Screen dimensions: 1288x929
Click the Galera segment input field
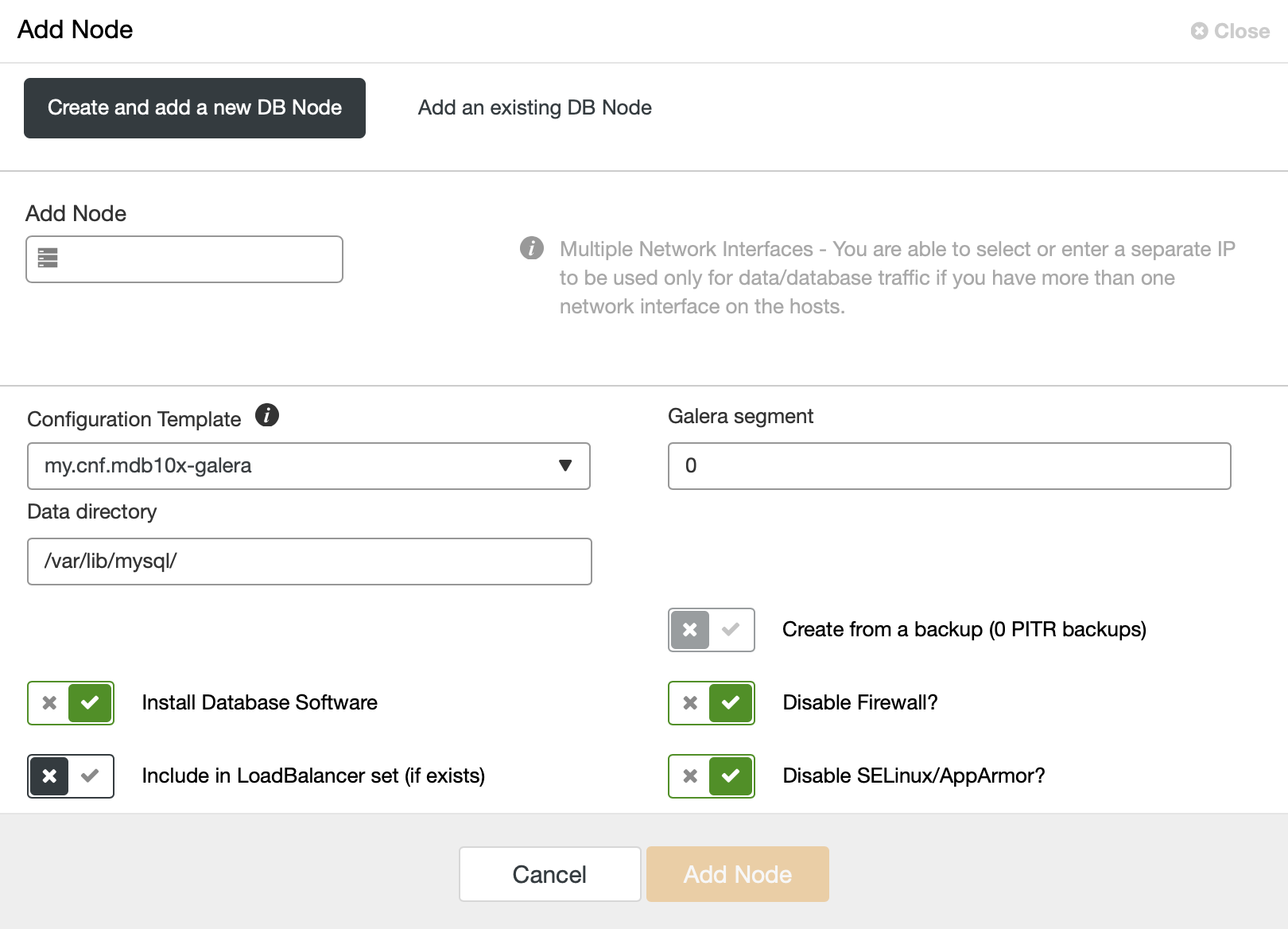pyautogui.click(x=949, y=466)
